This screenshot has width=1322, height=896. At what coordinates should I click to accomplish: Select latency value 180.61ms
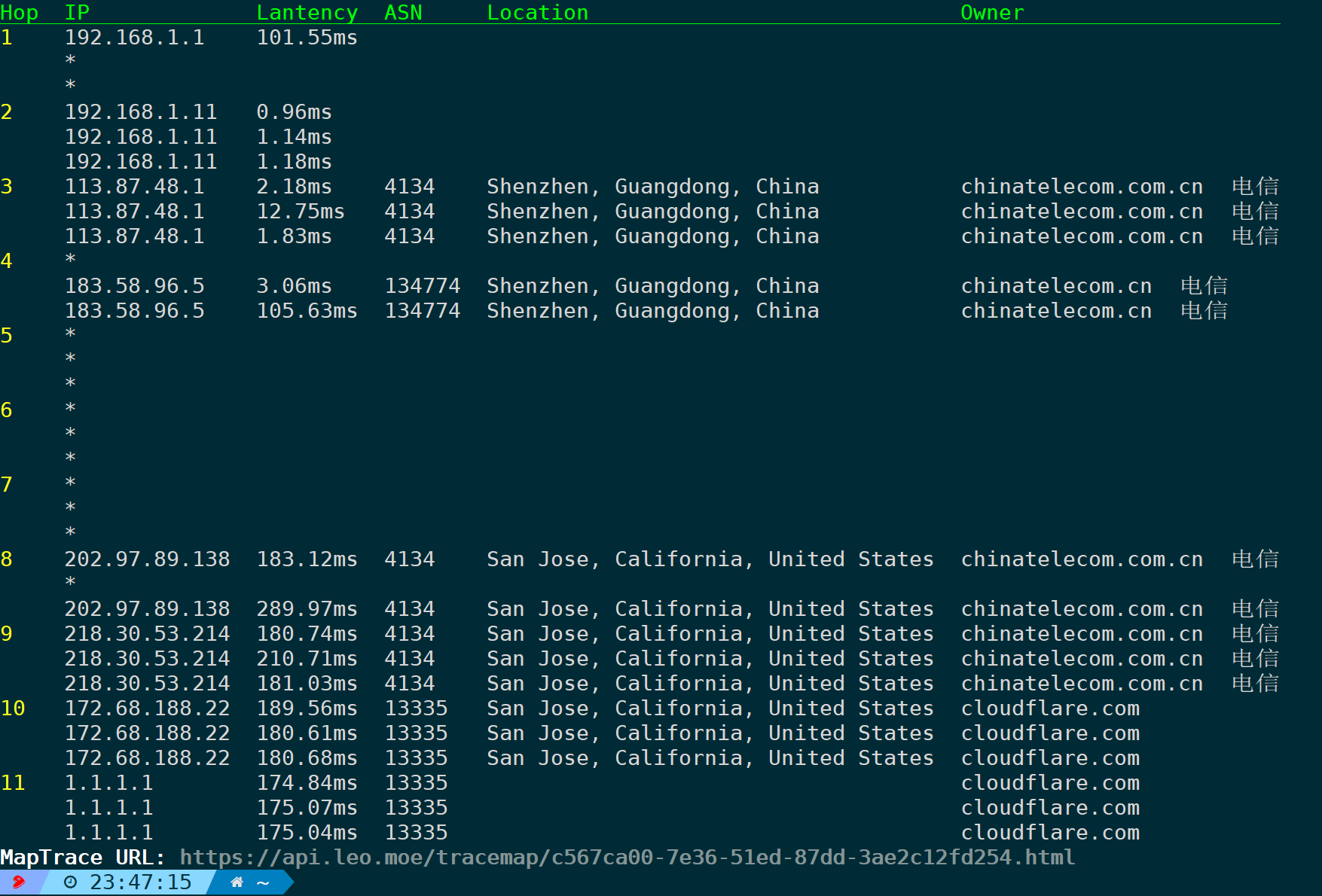point(307,733)
